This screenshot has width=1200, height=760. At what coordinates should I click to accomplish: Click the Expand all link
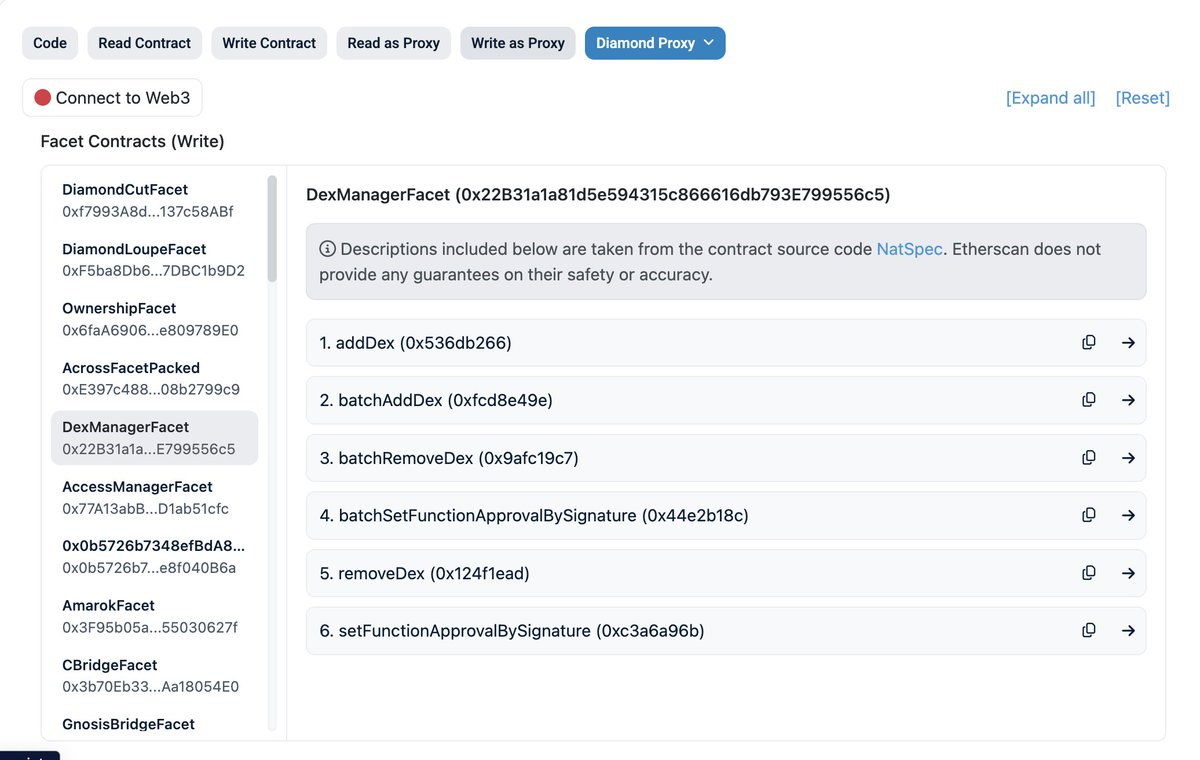coord(1050,97)
